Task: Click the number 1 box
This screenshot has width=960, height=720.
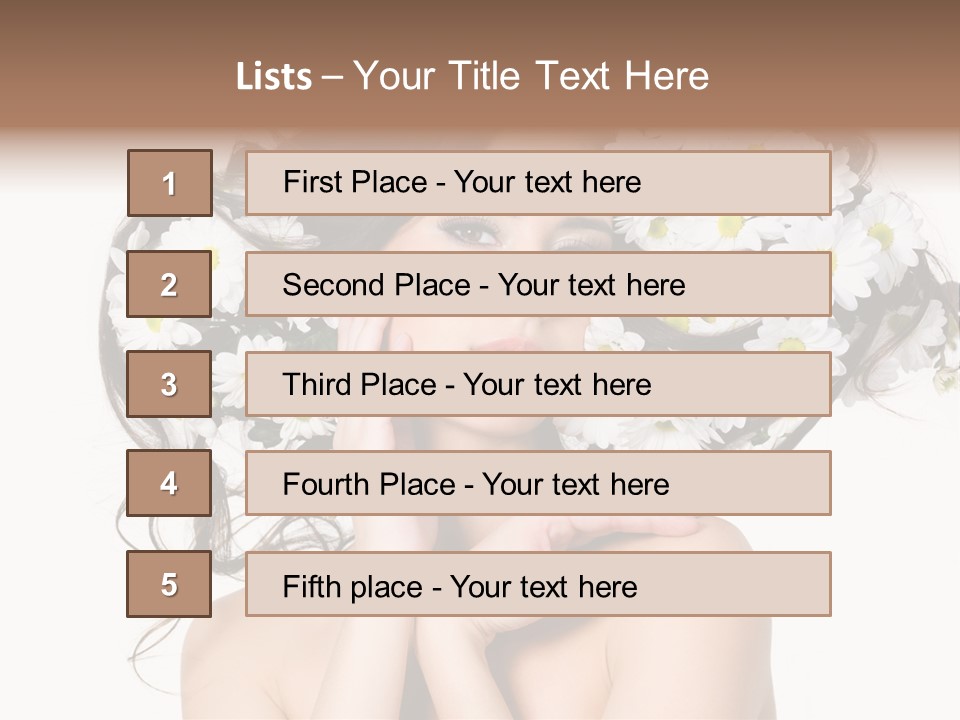Action: (x=170, y=183)
